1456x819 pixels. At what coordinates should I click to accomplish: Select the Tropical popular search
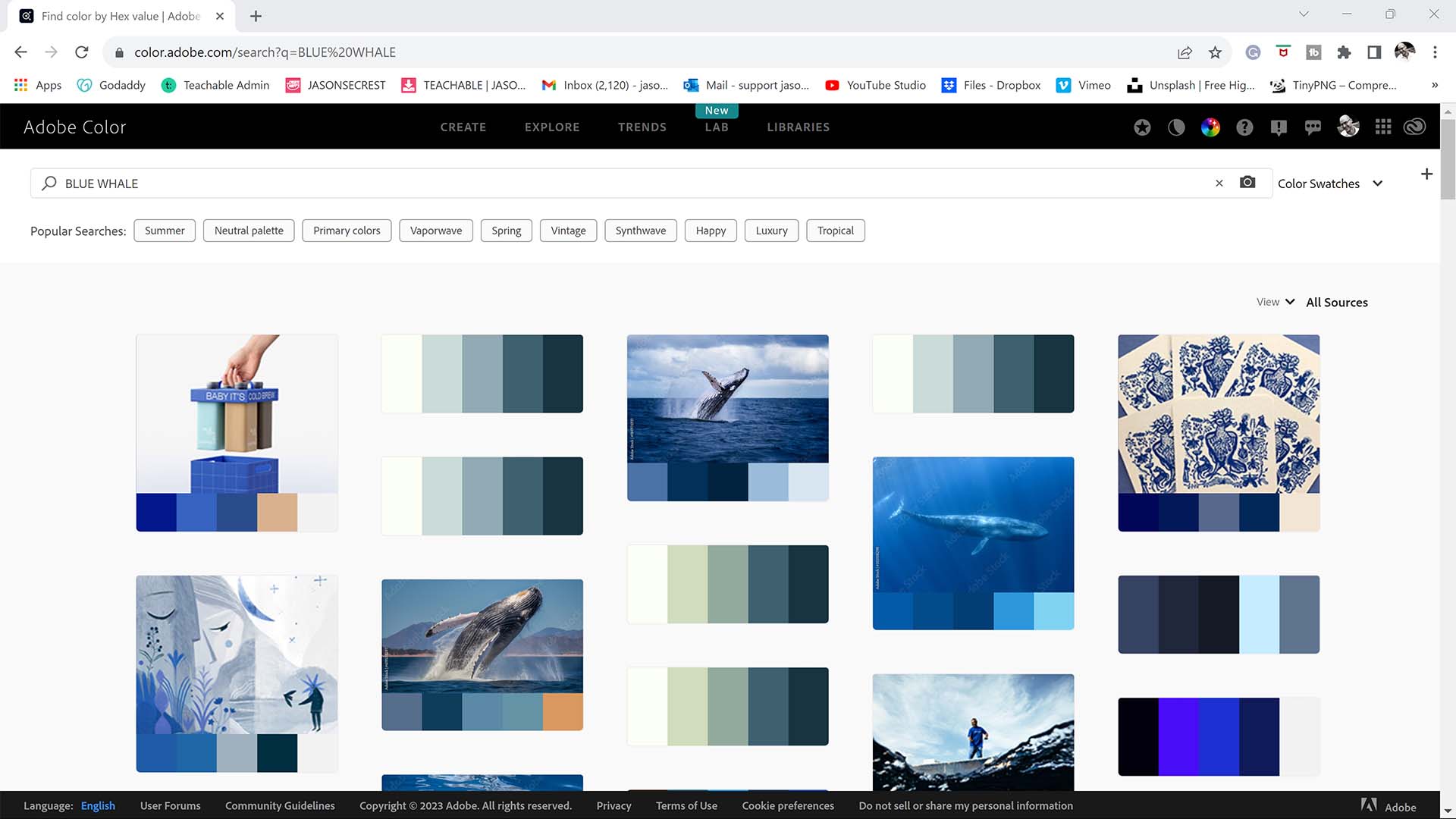coord(836,231)
